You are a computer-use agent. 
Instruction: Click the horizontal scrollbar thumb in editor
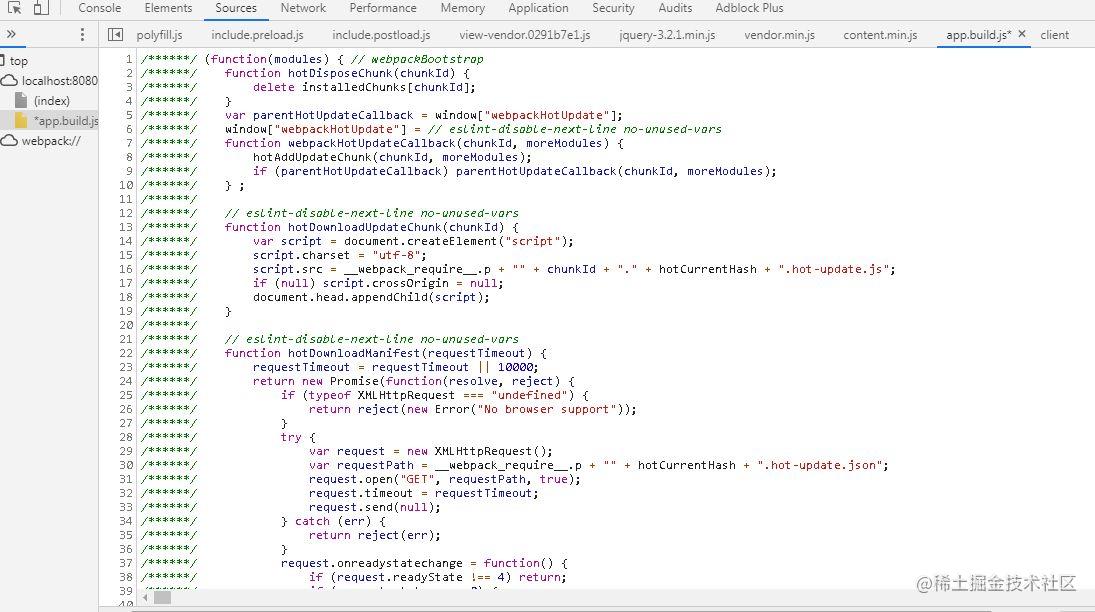pyautogui.click(x=162, y=597)
